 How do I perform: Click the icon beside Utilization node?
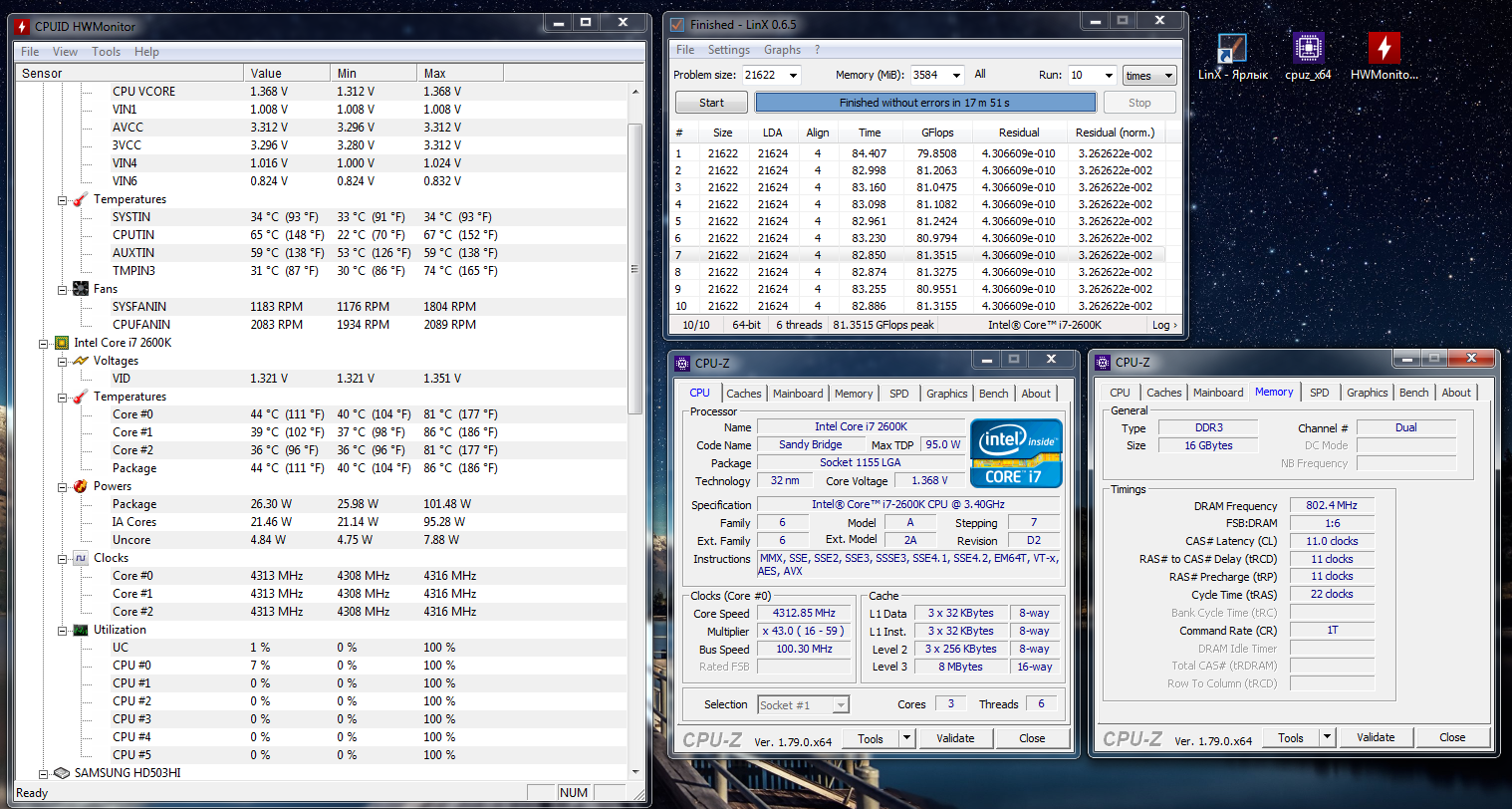point(81,630)
